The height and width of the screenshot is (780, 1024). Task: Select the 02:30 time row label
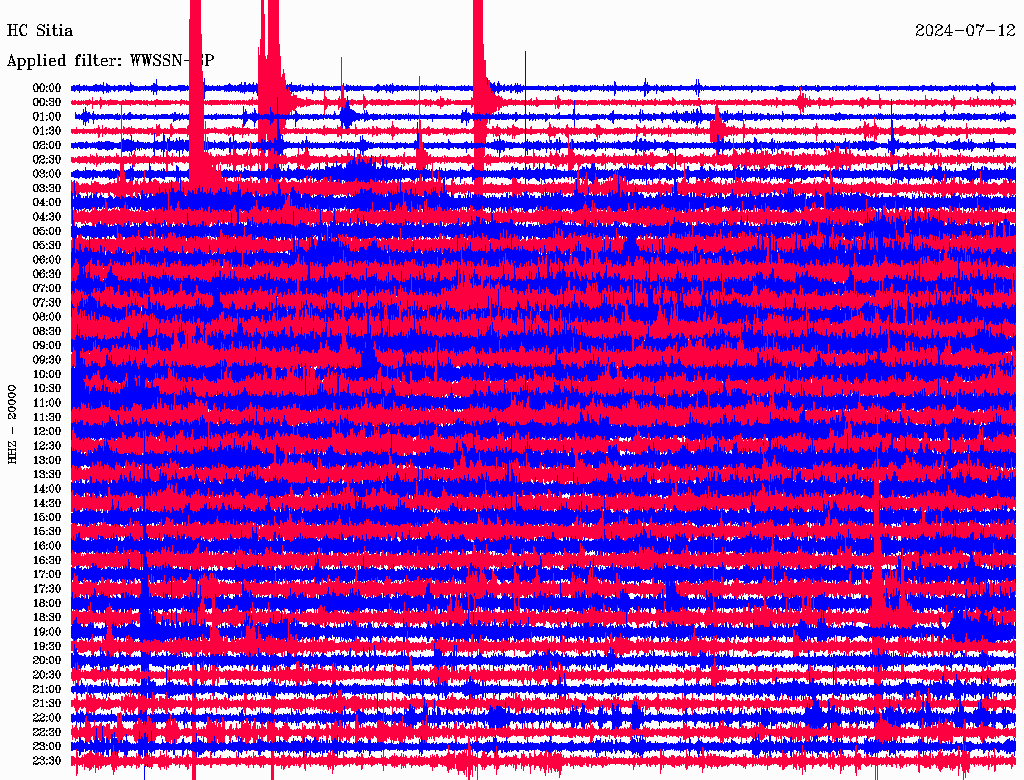pos(47,159)
